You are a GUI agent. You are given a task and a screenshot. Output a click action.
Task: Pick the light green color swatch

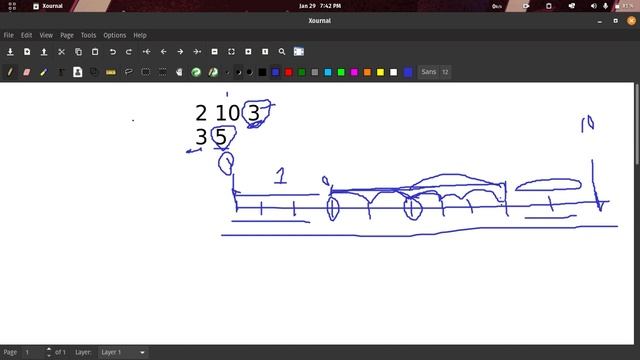pyautogui.click(x=341, y=72)
